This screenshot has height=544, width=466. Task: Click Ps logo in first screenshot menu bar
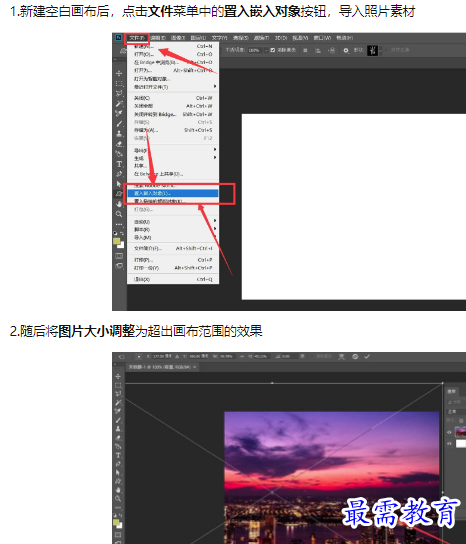coord(118,37)
